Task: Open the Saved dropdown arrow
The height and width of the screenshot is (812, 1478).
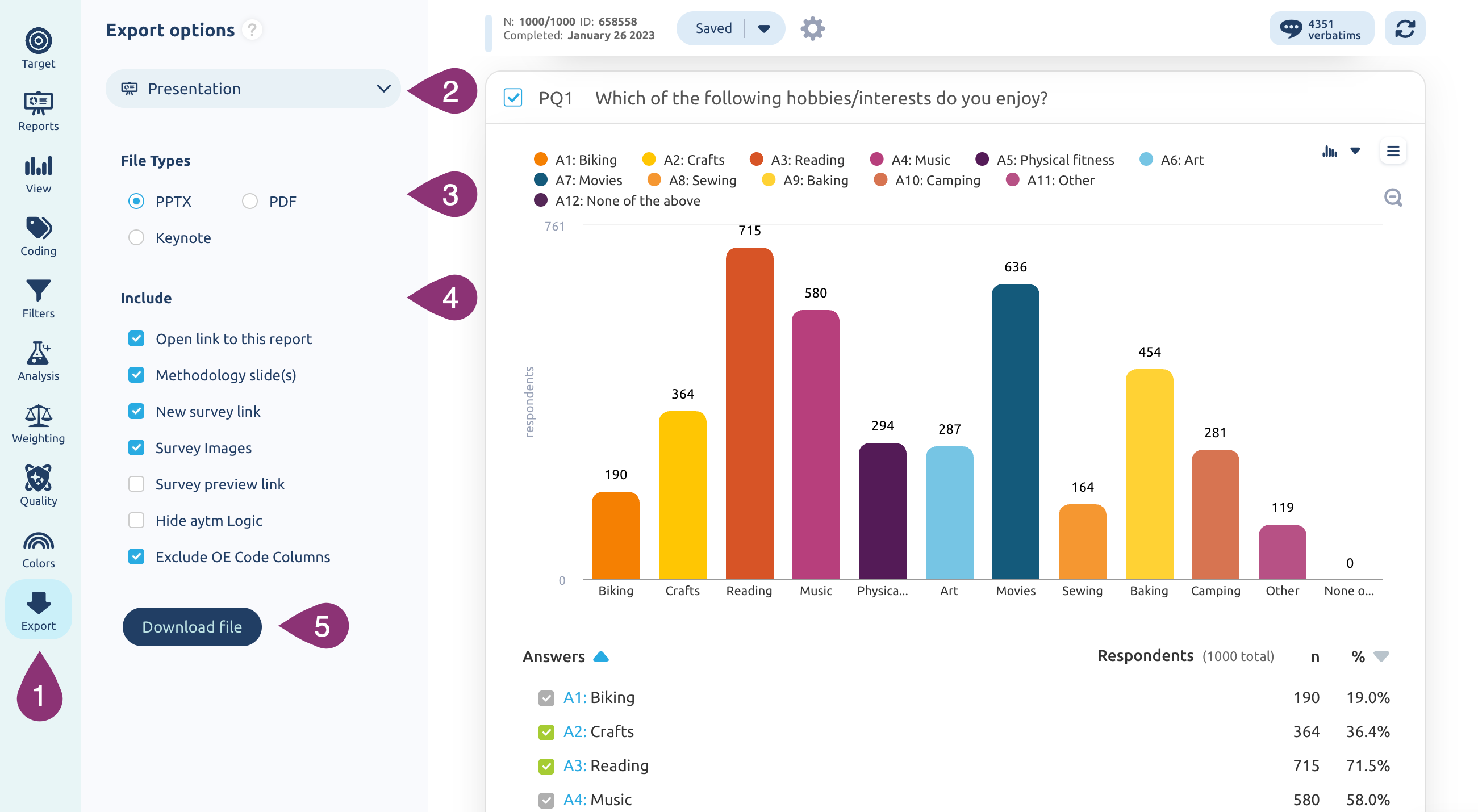Action: pyautogui.click(x=763, y=28)
